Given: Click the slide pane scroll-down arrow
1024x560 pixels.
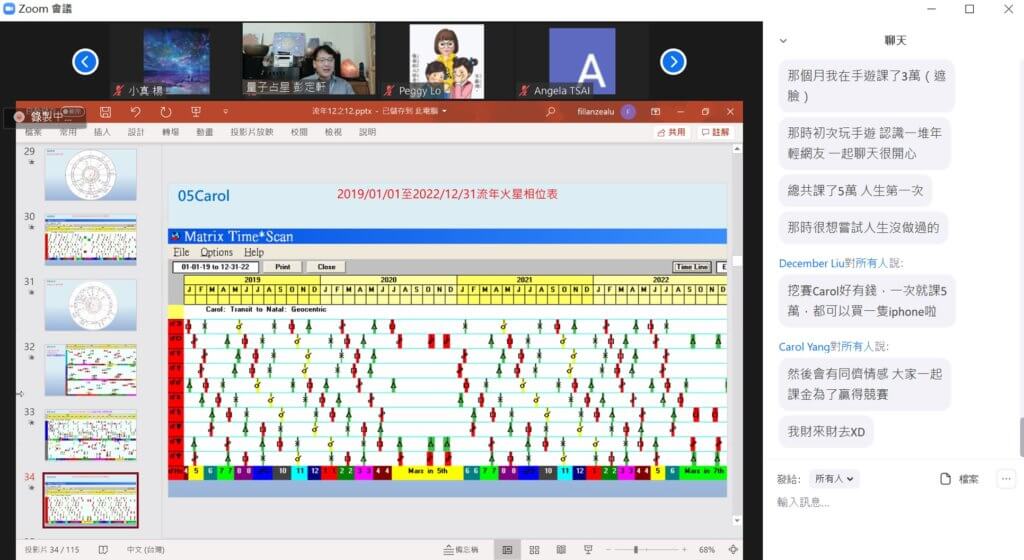Looking at the screenshot, I should [737, 520].
